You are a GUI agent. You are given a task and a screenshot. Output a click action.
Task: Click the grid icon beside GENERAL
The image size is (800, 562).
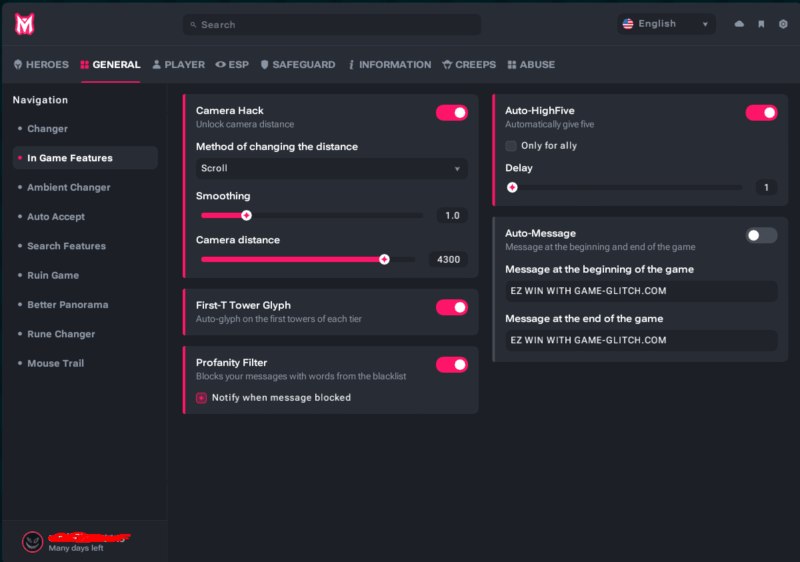point(85,64)
